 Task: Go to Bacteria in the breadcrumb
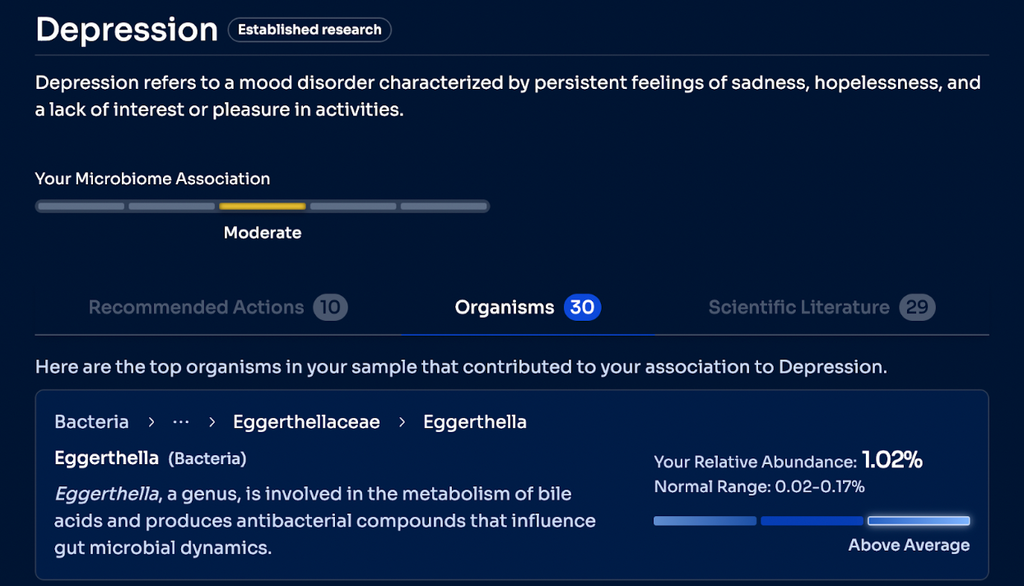[92, 422]
